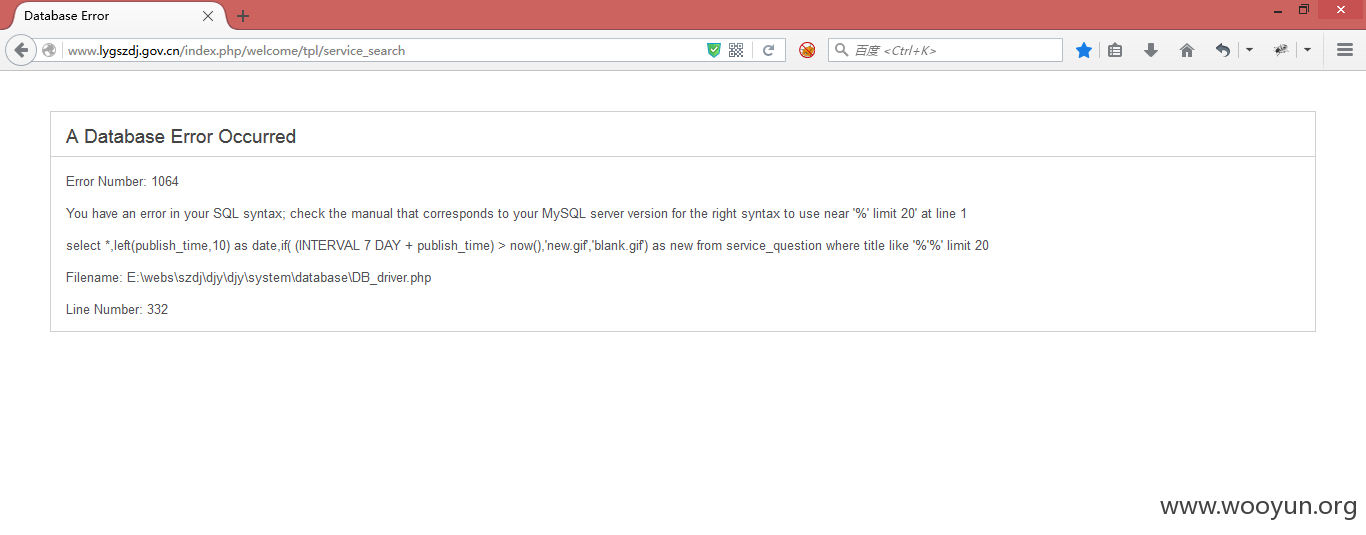
Task: Minimize the browser window
Action: click(x=1278, y=10)
